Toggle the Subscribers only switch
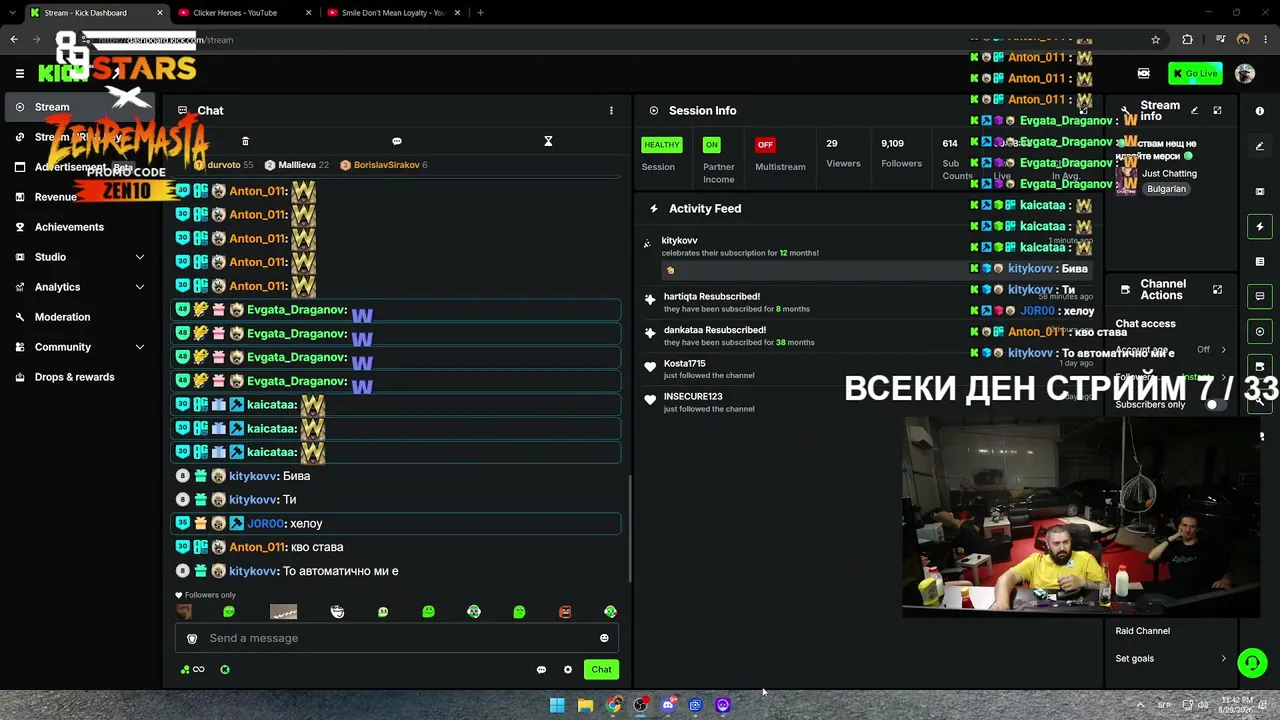This screenshot has height=720, width=1280. tap(1214, 404)
